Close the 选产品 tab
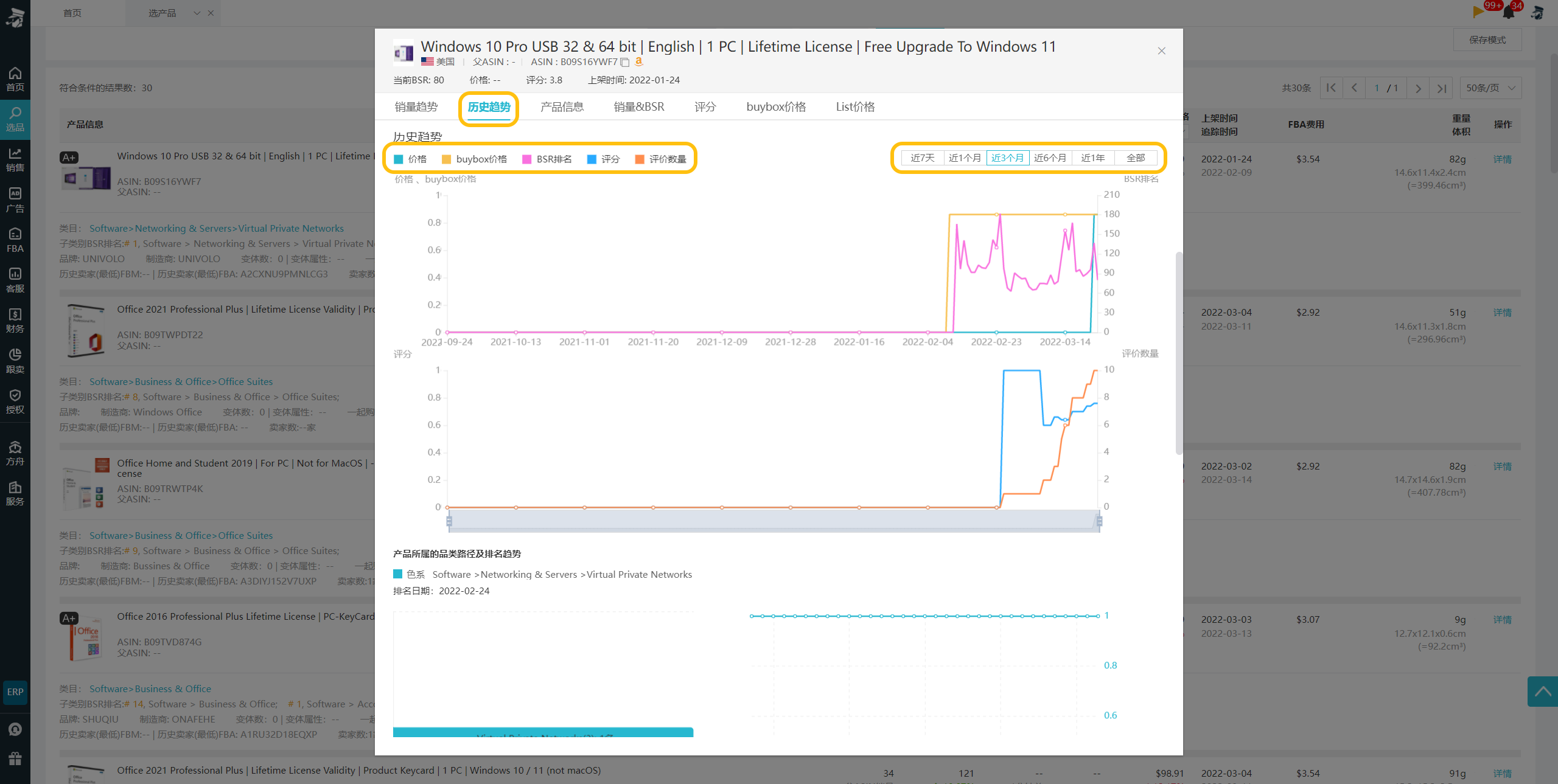The height and width of the screenshot is (784, 1558). click(x=211, y=13)
